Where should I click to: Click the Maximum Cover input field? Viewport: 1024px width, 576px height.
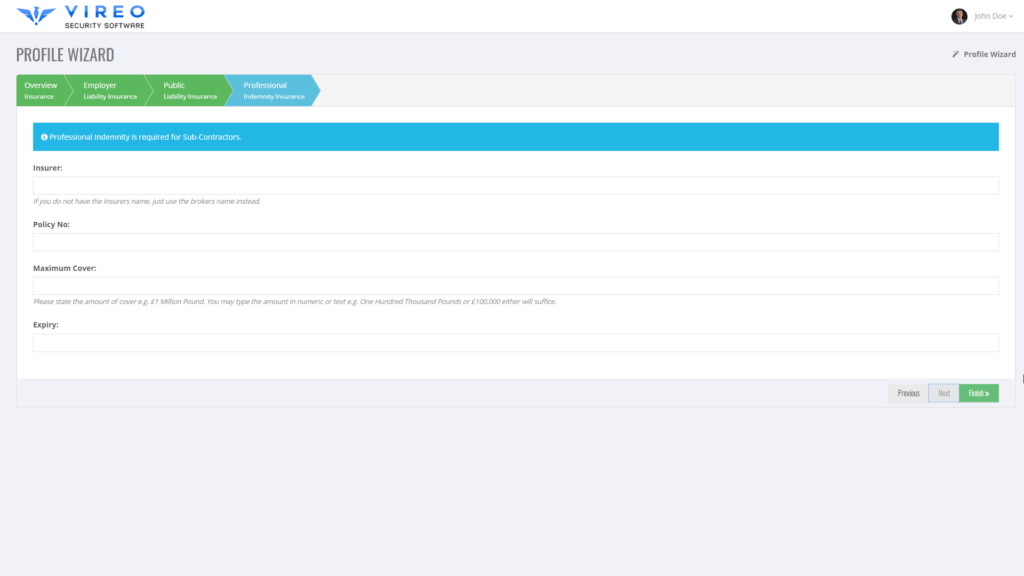(516, 285)
